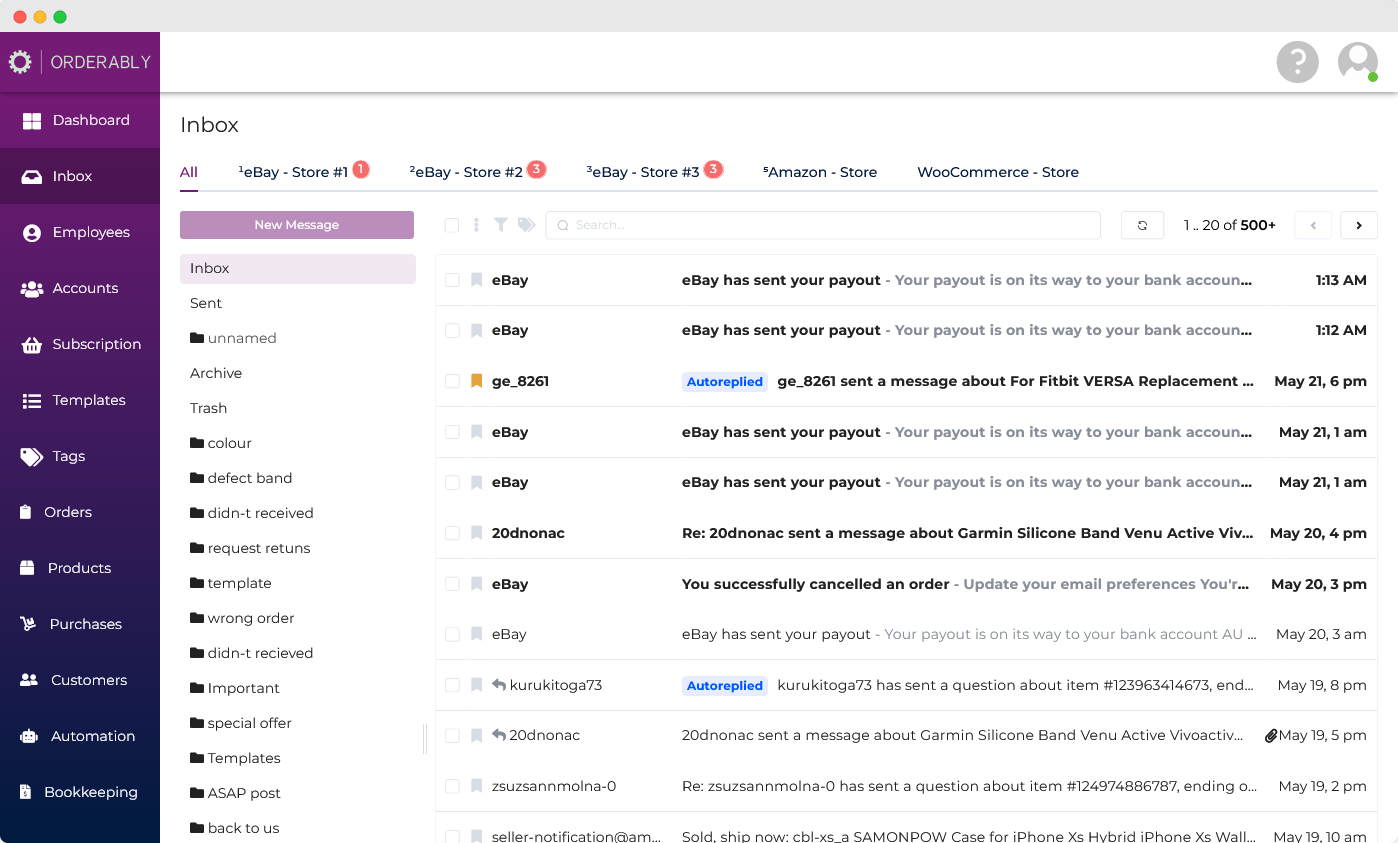Open the wrong order folder
This screenshot has height=843, width=1398.
click(x=298, y=618)
